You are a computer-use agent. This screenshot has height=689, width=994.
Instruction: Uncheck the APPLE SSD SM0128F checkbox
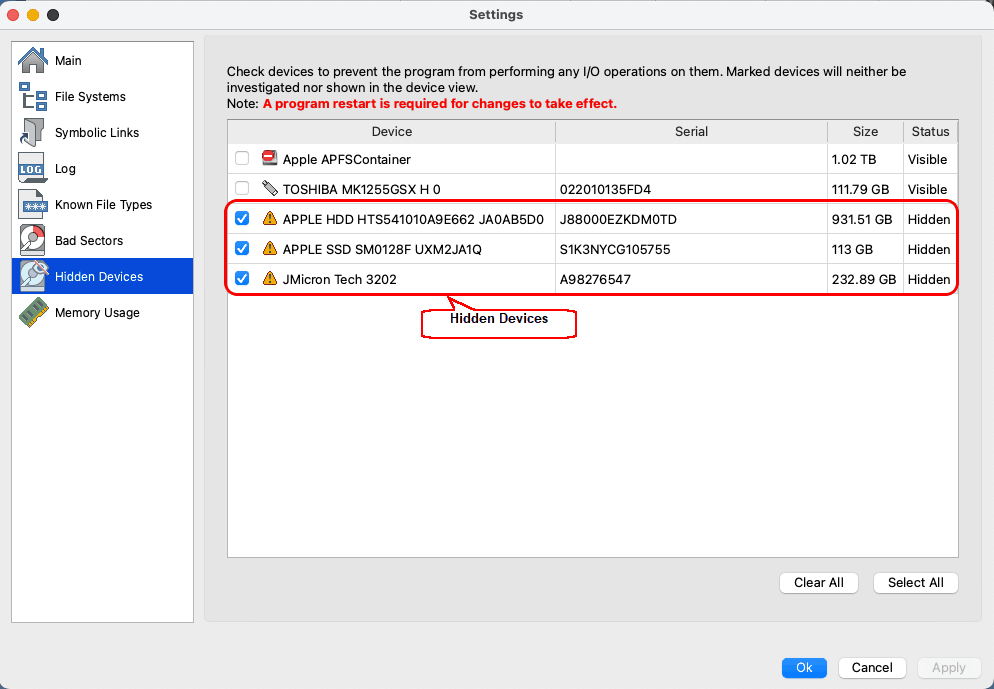click(x=242, y=248)
